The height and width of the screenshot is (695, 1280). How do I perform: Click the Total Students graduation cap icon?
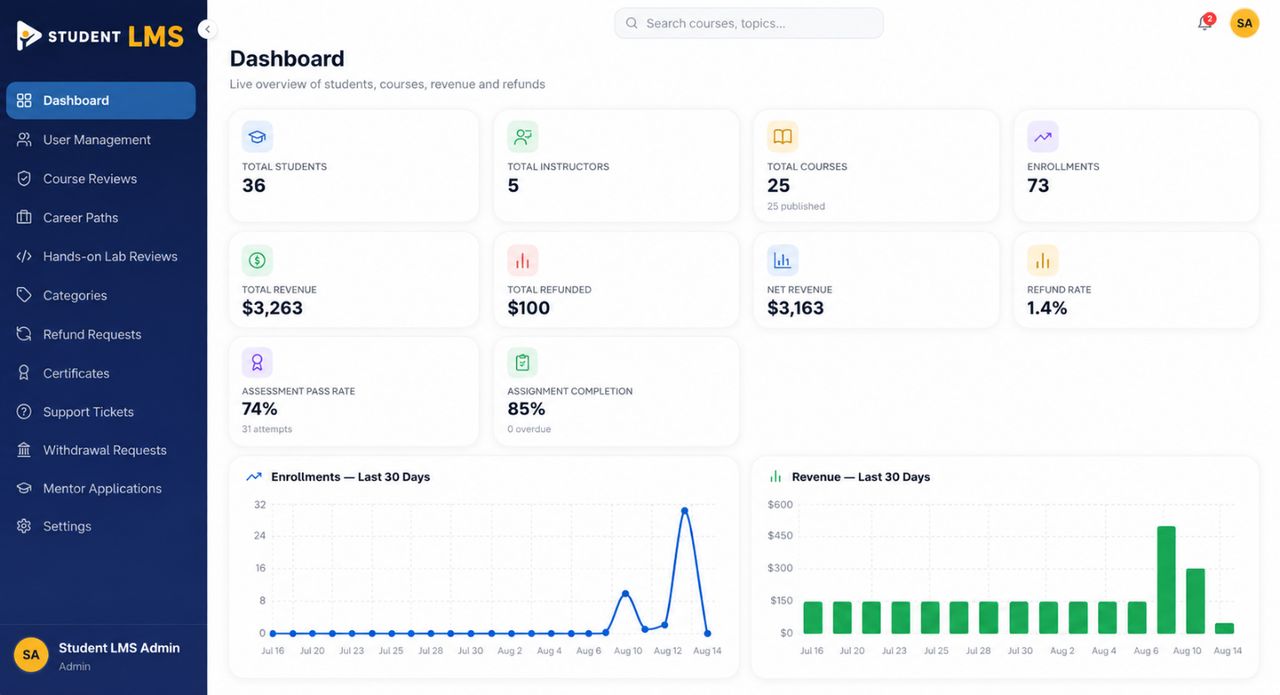coord(257,137)
